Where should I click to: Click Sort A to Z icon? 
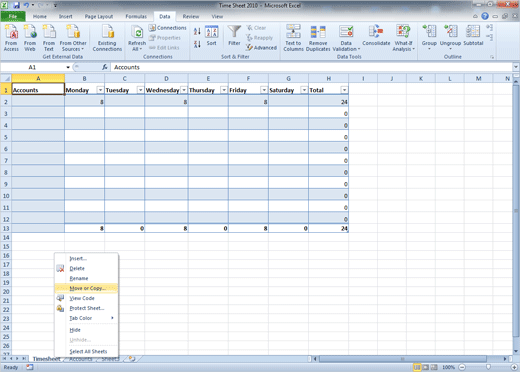(197, 31)
